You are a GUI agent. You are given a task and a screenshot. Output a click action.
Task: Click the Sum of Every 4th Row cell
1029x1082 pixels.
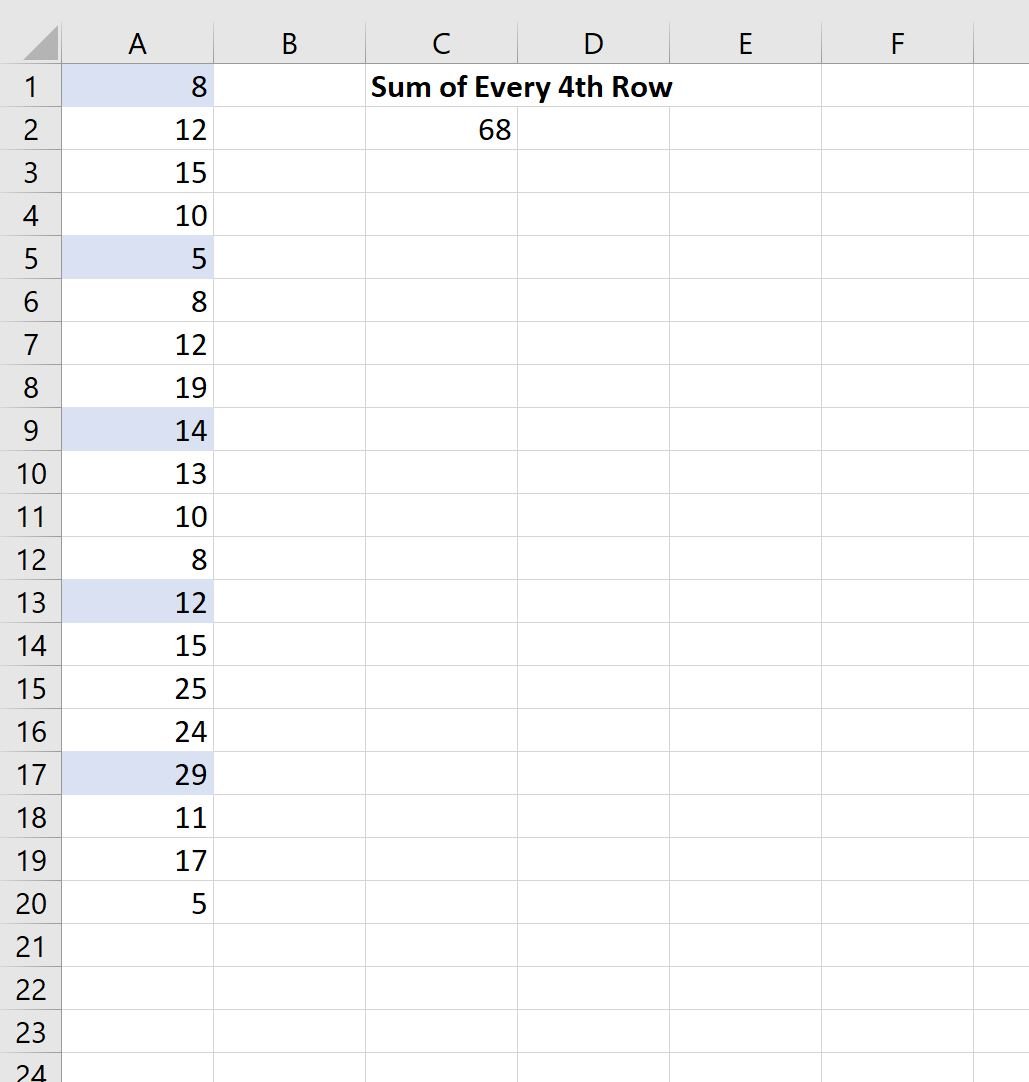point(521,87)
